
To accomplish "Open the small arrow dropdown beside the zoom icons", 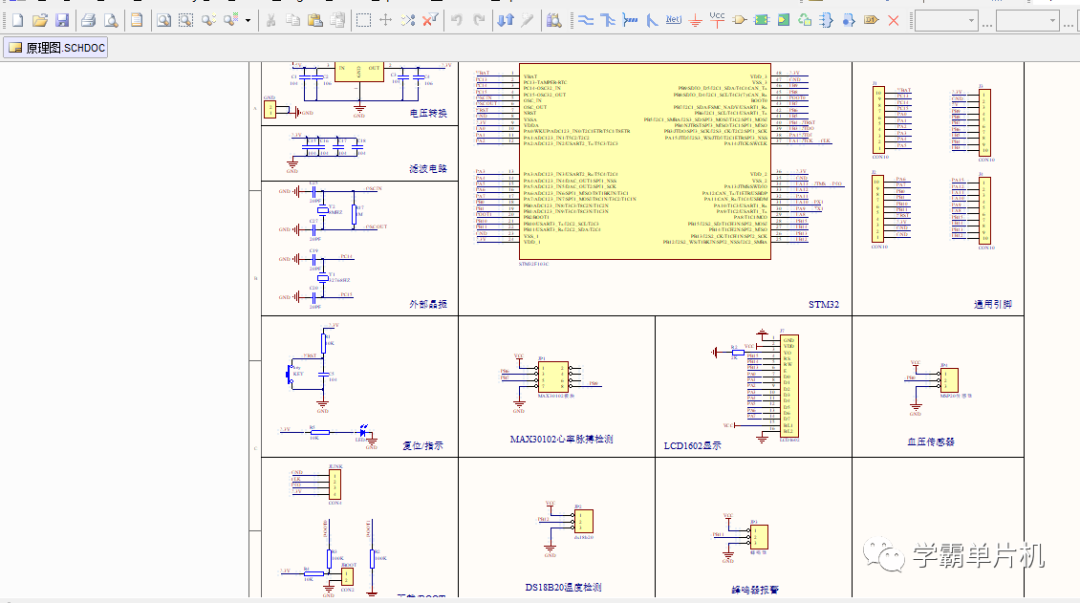I will pyautogui.click(x=247, y=21).
